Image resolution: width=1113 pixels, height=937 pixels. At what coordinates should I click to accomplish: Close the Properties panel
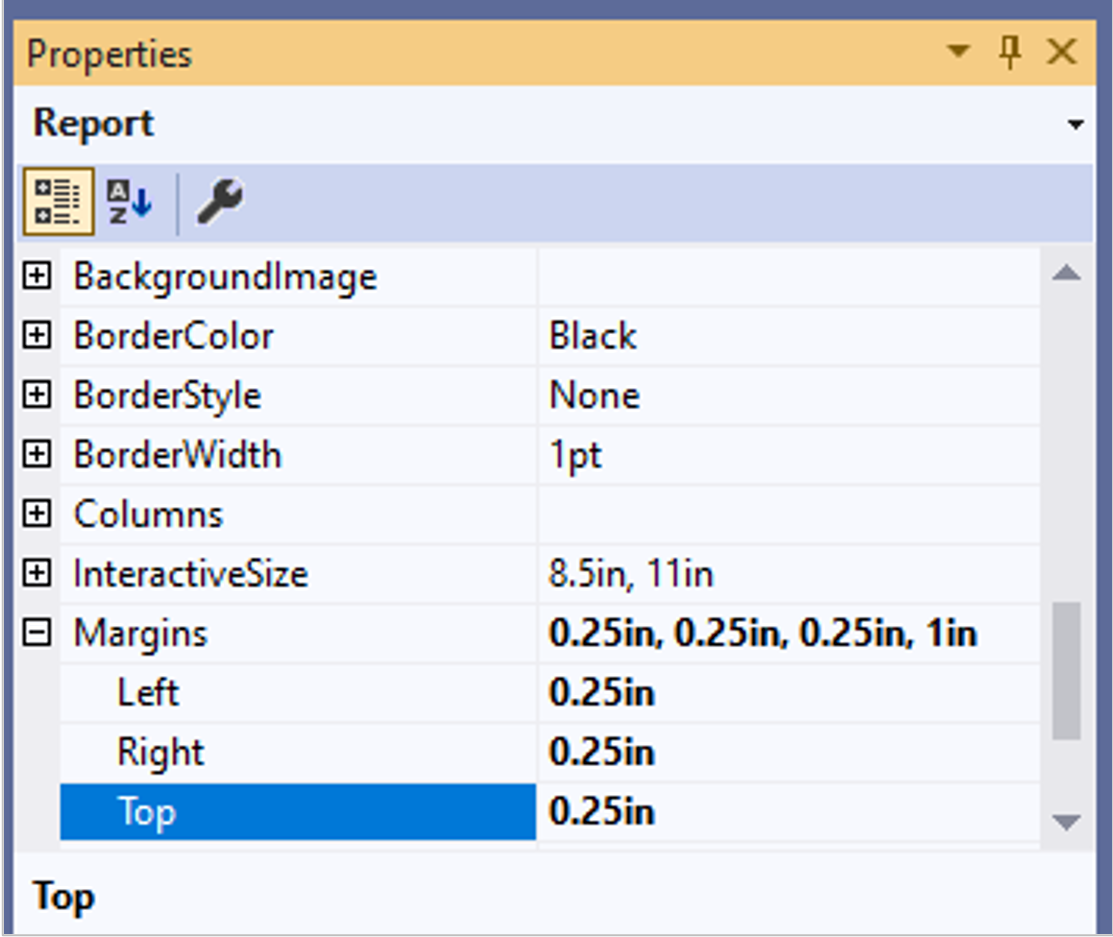[x=1061, y=52]
